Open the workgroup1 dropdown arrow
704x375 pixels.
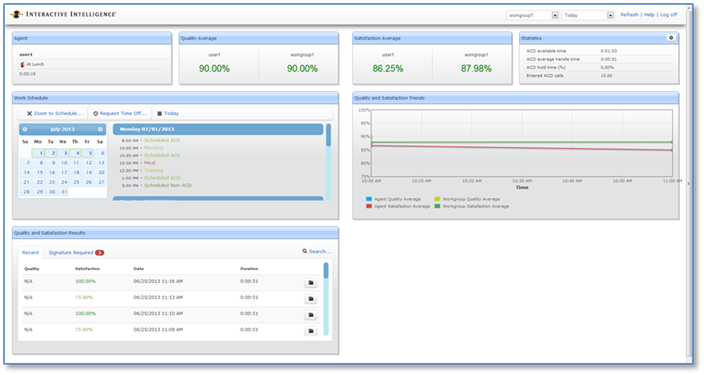tap(555, 15)
